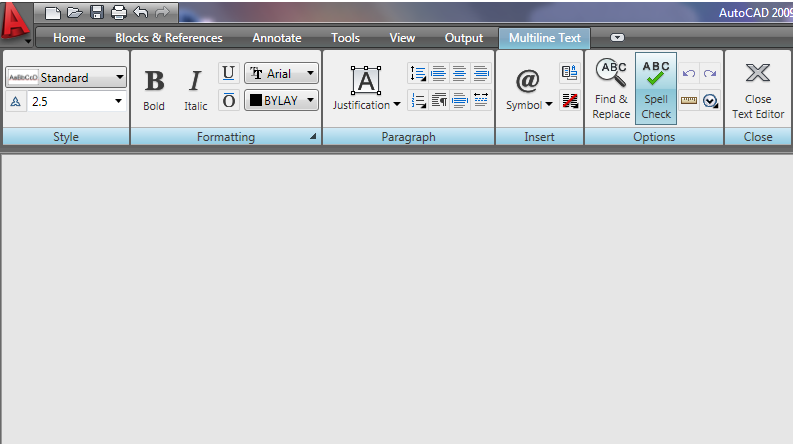Click the @ Symbol icon
This screenshot has width=793, height=444.
pyautogui.click(x=527, y=81)
